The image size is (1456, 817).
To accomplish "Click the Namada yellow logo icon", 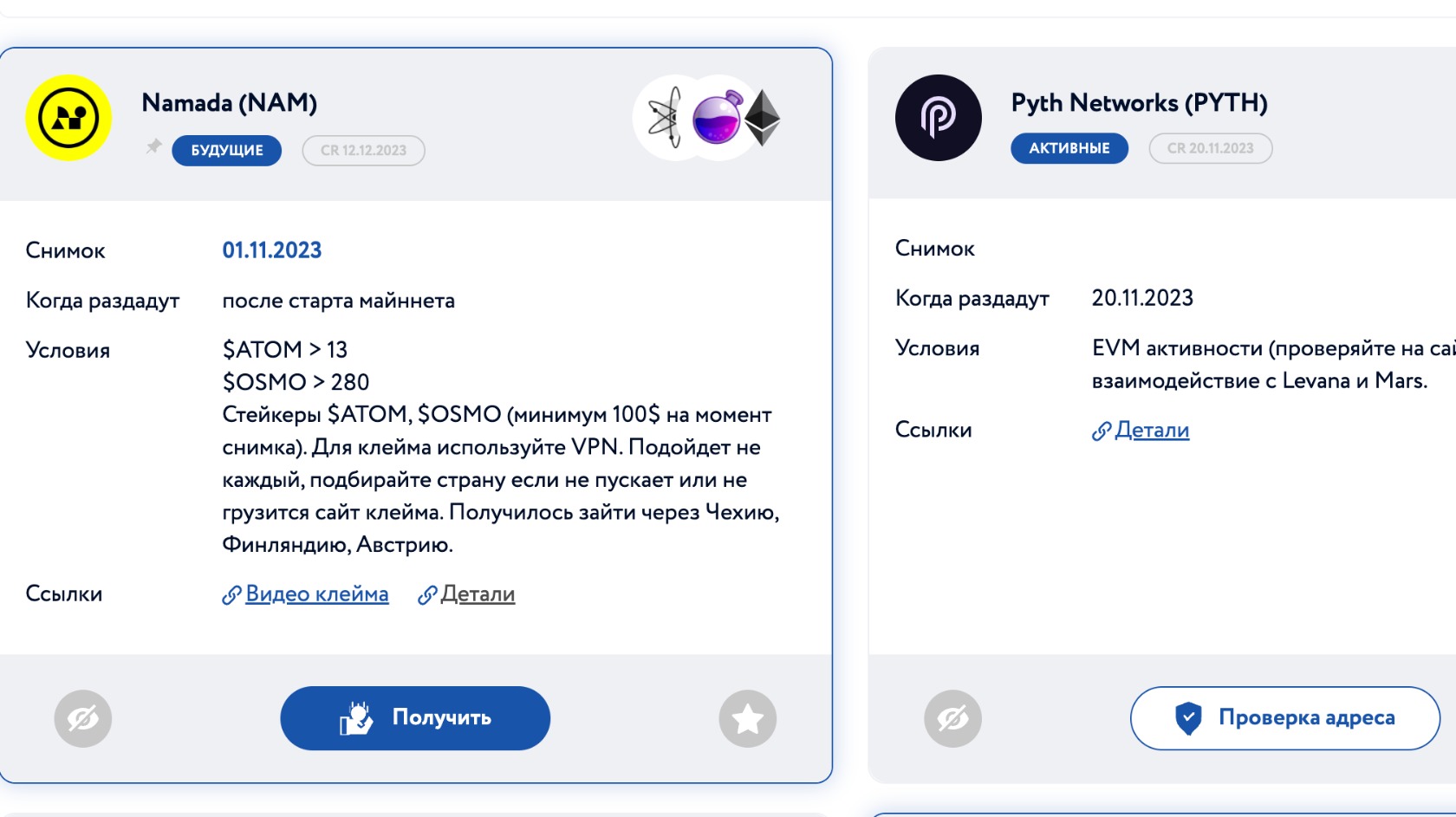I will coord(68,118).
